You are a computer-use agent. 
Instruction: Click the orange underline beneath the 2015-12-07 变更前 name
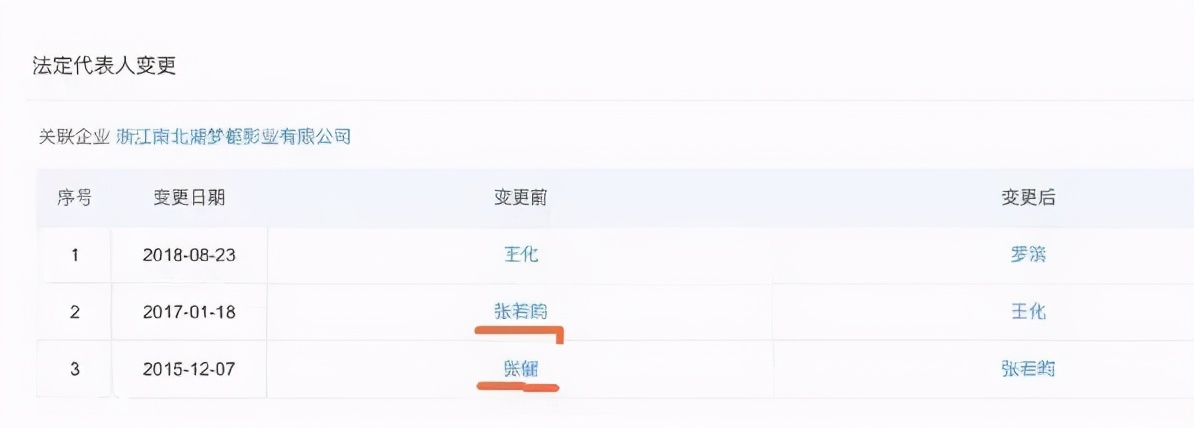point(517,385)
